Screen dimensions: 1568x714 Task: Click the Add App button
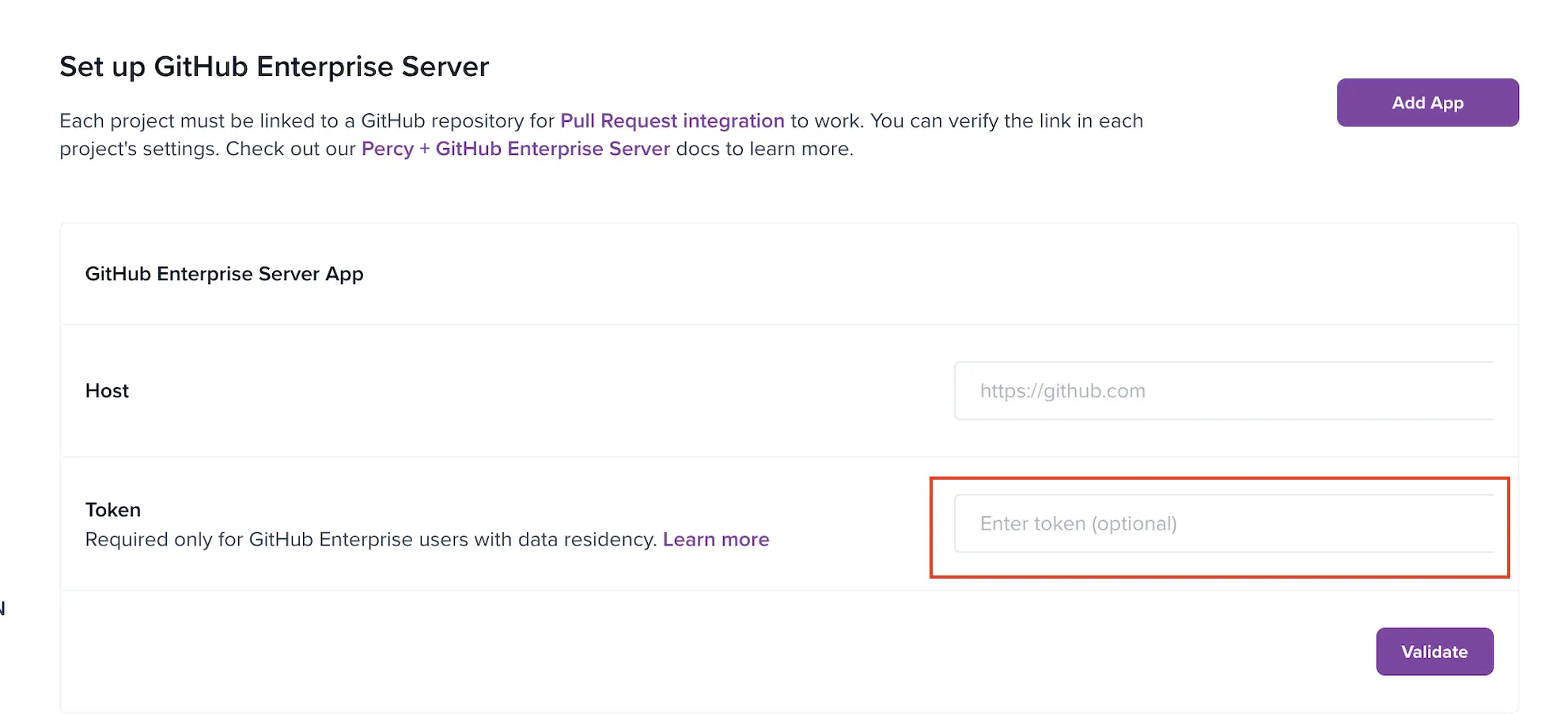1426,103
